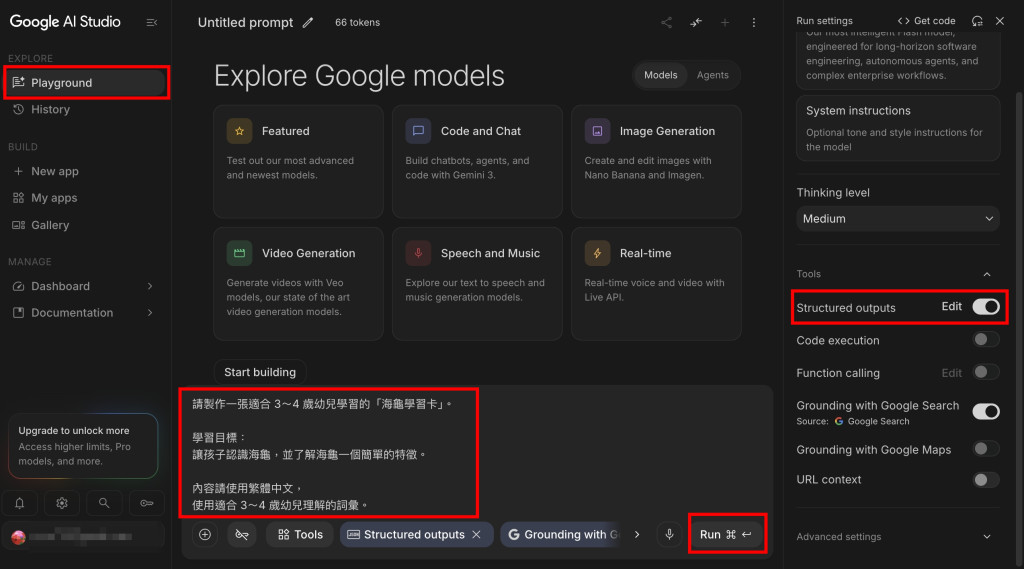Click the Structured outputs chip label

(414, 534)
